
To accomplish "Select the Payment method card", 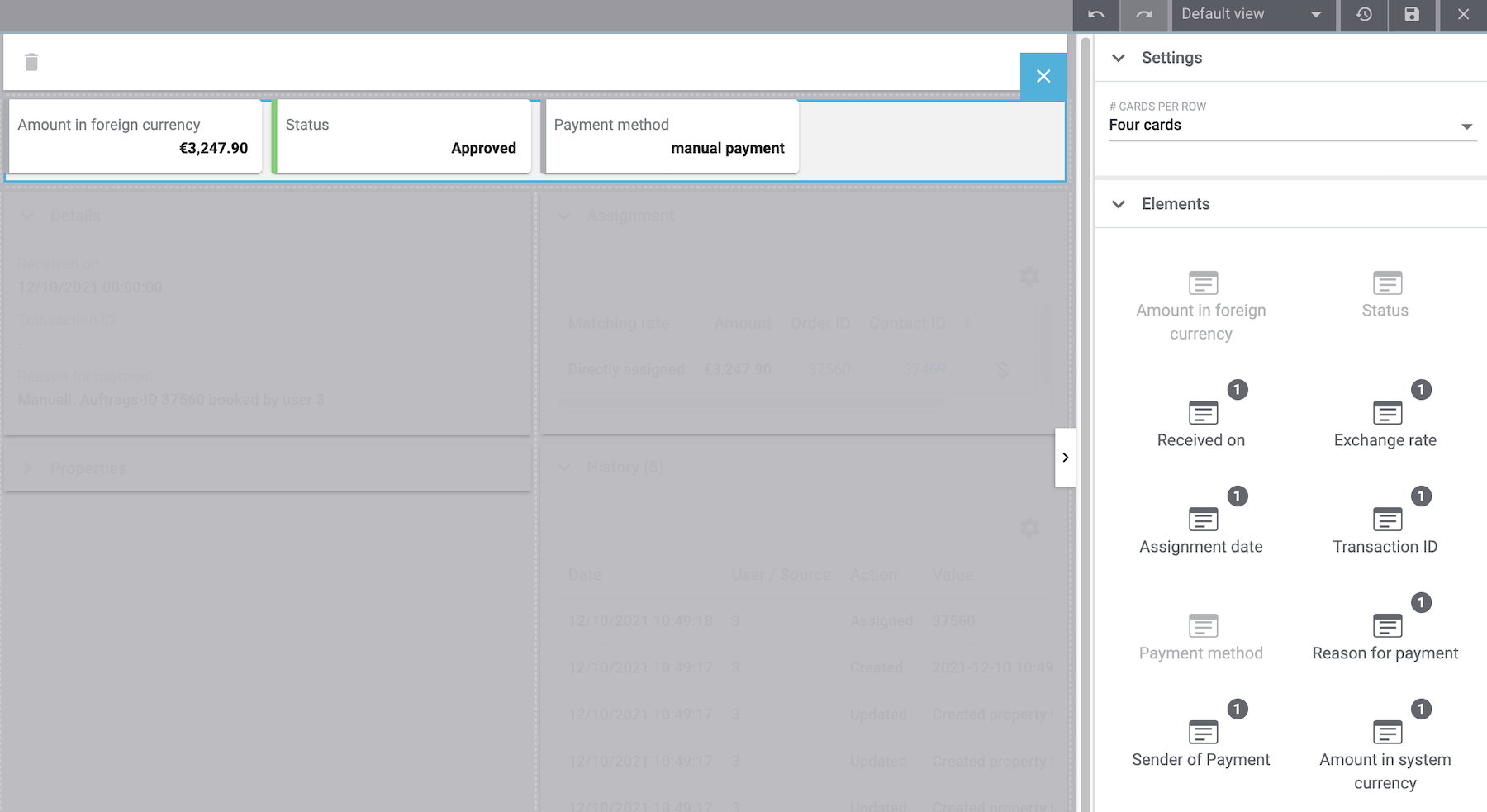I will (670, 136).
